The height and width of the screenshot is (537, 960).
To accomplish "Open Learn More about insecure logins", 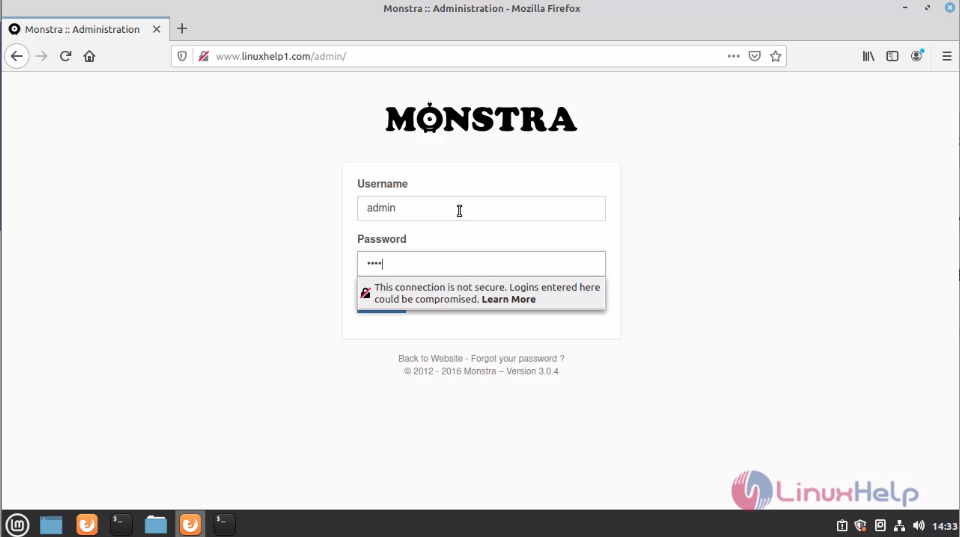I will click(x=508, y=299).
